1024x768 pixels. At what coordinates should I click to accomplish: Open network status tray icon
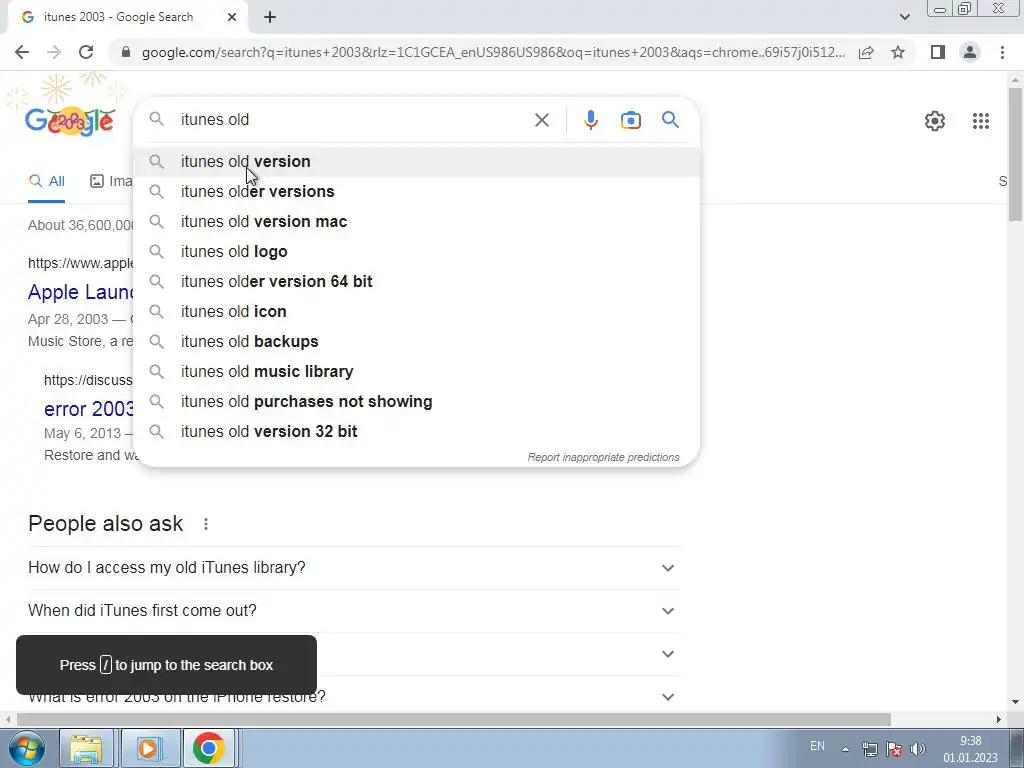pos(870,748)
